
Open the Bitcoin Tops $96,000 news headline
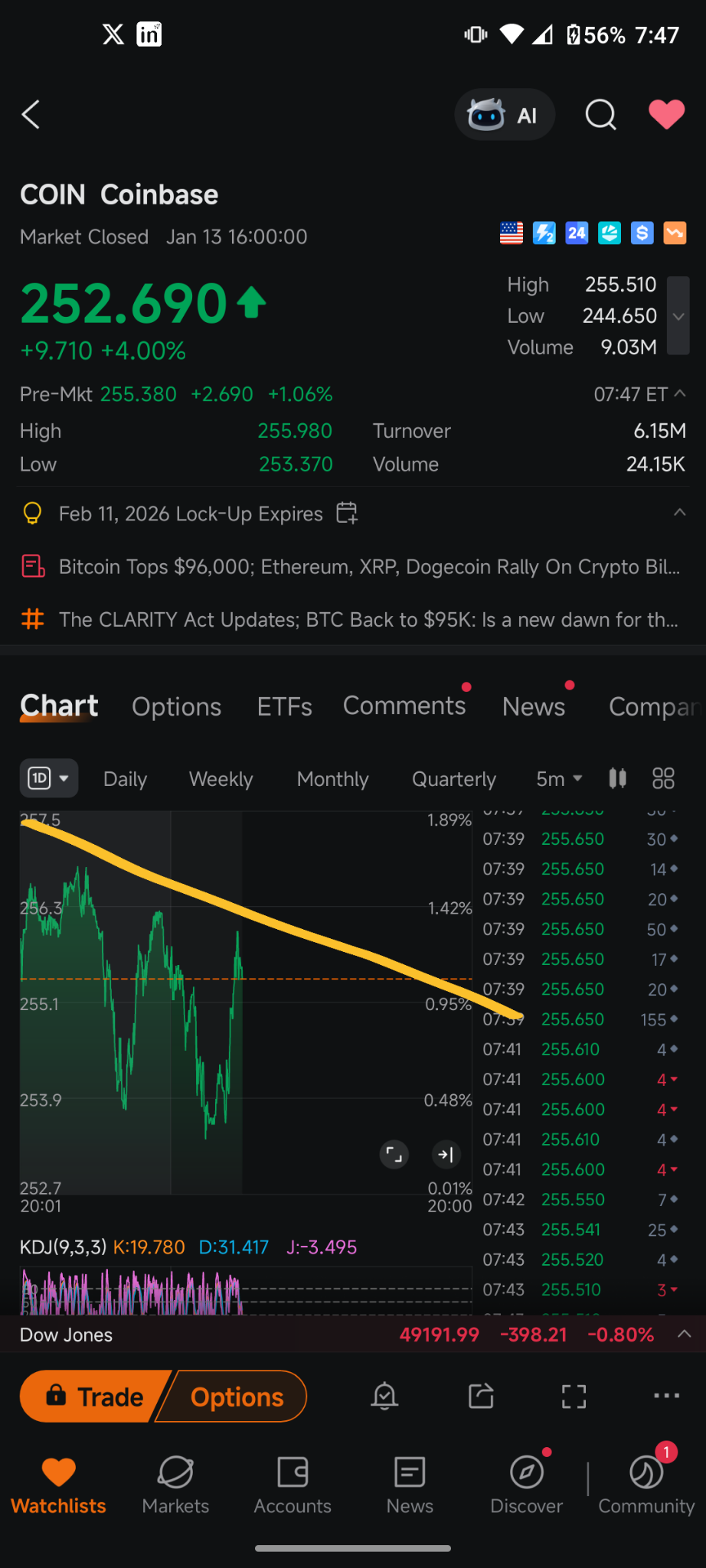click(x=369, y=567)
